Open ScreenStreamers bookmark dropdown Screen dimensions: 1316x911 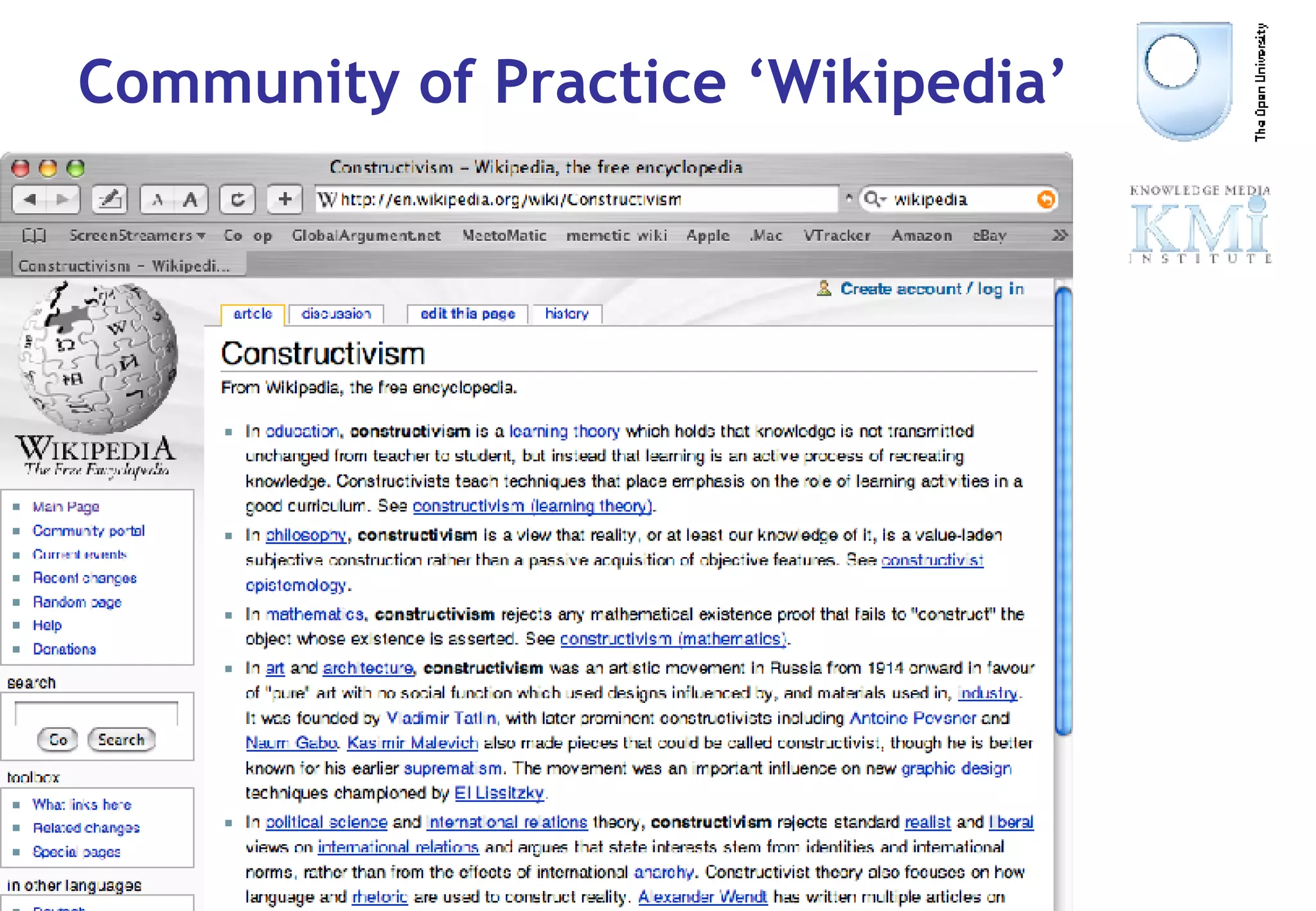(137, 236)
